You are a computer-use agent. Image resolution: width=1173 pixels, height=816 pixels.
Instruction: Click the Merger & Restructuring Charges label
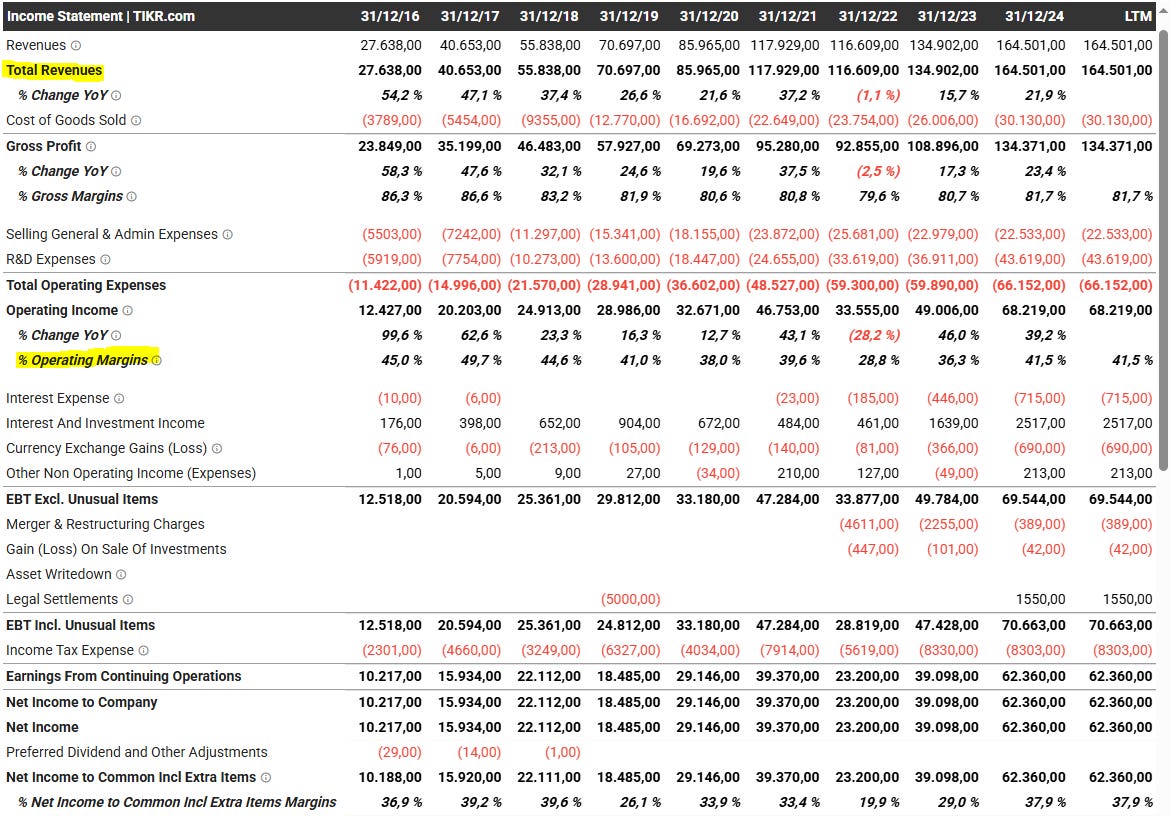click(x=105, y=524)
